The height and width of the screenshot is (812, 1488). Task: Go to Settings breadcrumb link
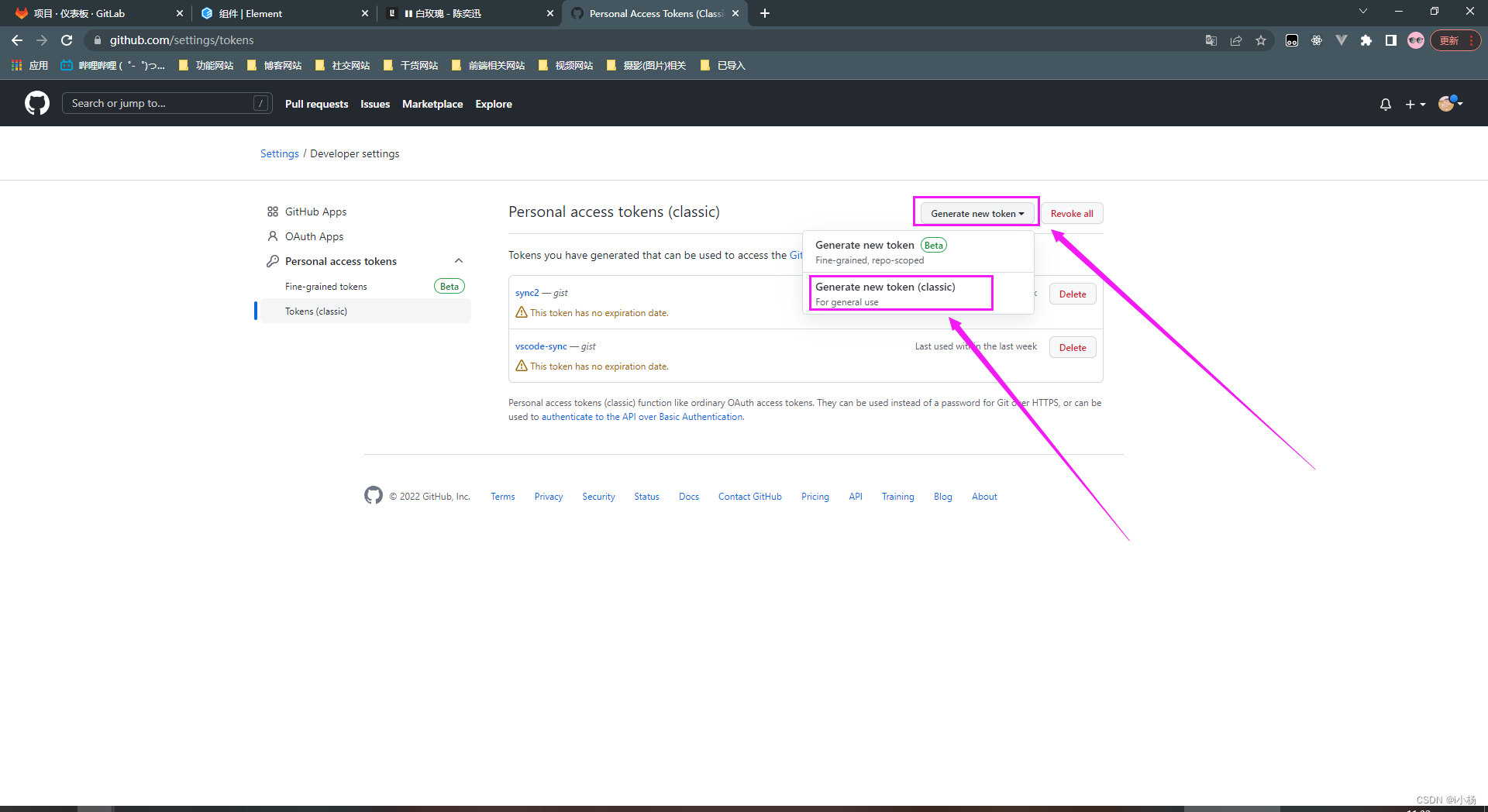click(x=279, y=153)
